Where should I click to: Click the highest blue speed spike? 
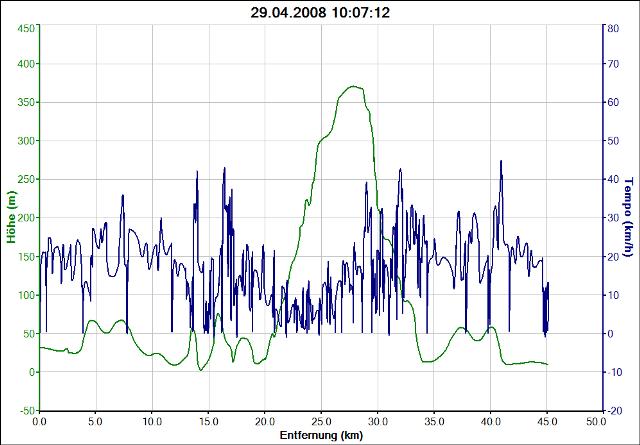click(x=501, y=161)
